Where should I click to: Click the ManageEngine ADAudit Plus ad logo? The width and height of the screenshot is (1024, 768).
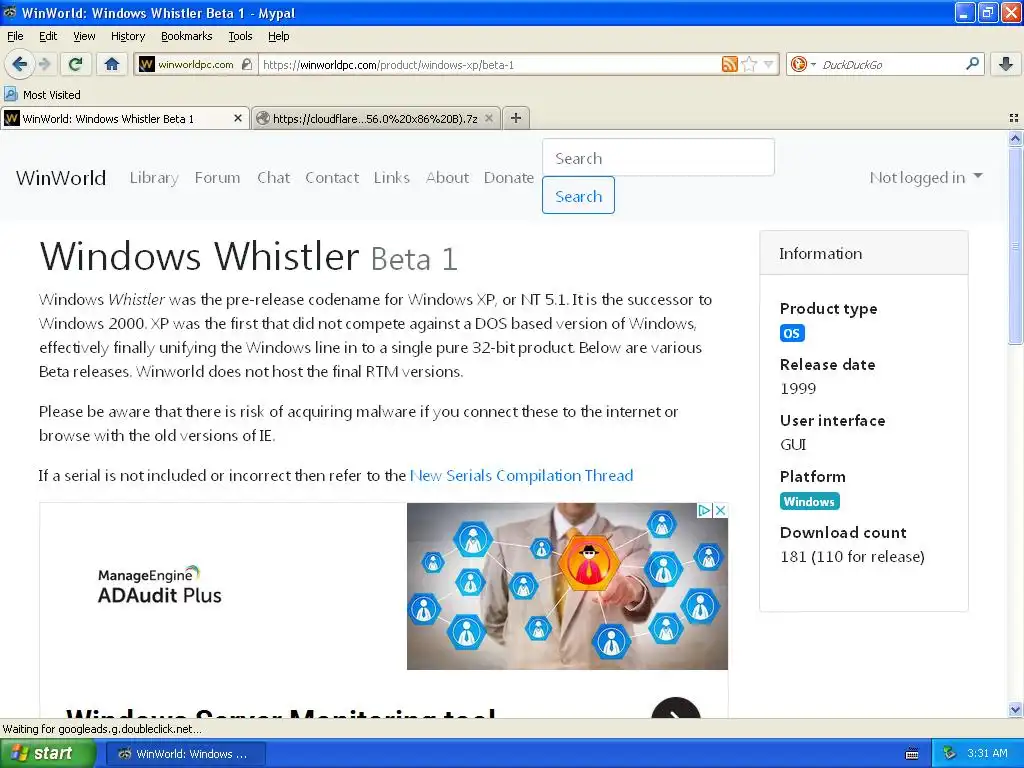tap(159, 585)
